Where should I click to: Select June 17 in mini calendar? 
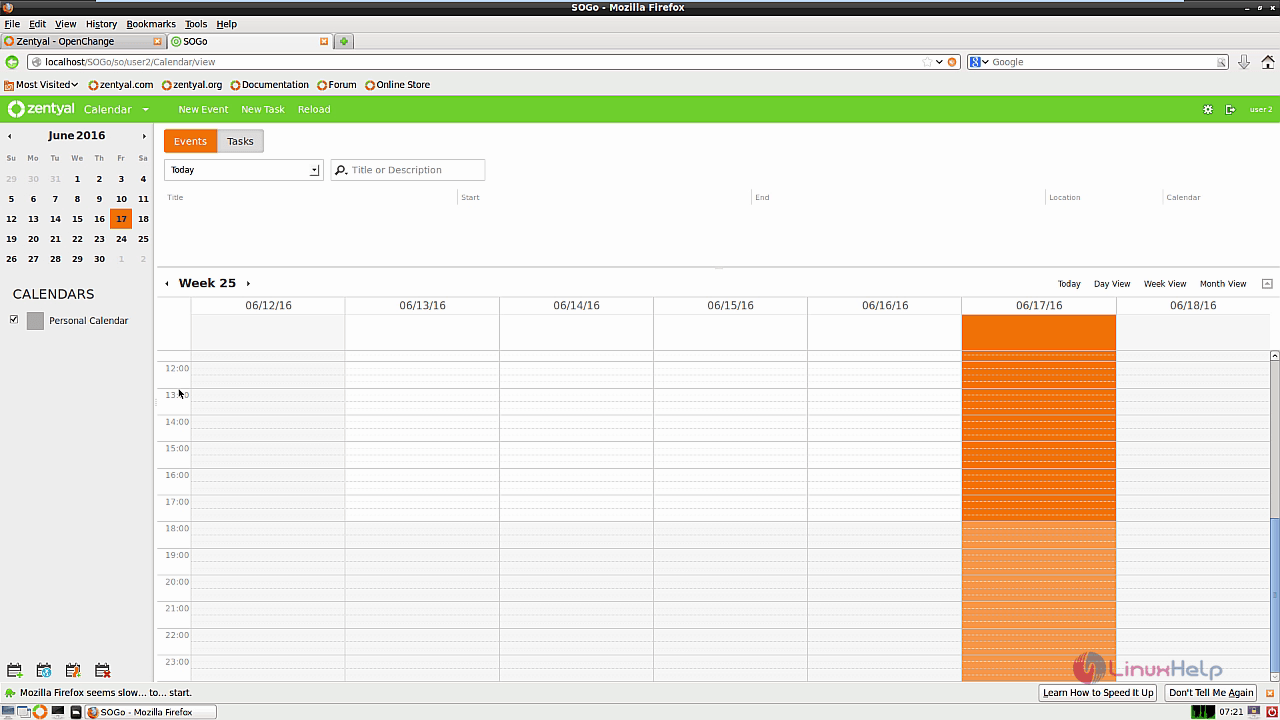click(121, 219)
